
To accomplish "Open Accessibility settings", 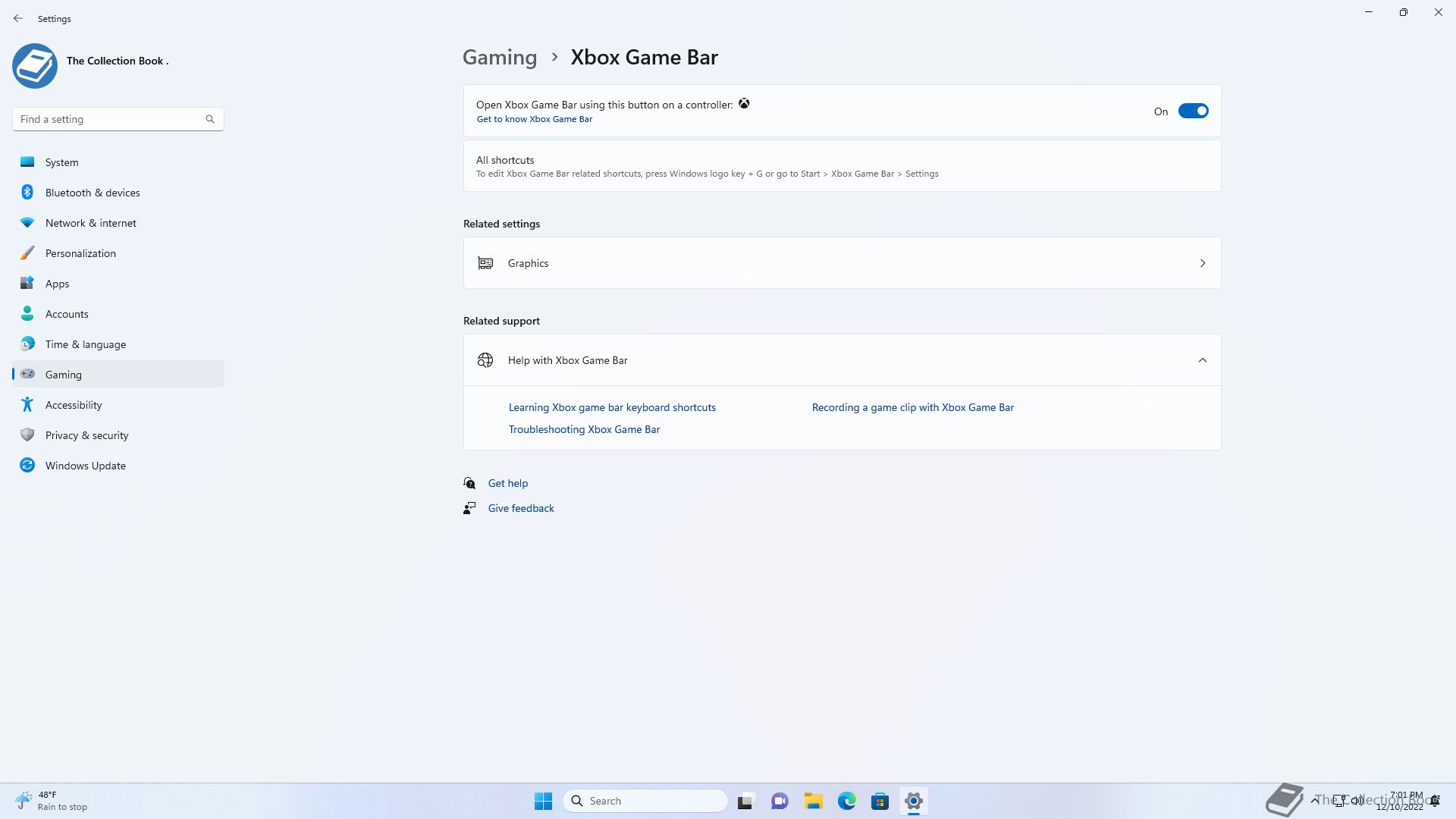I will click(118, 405).
